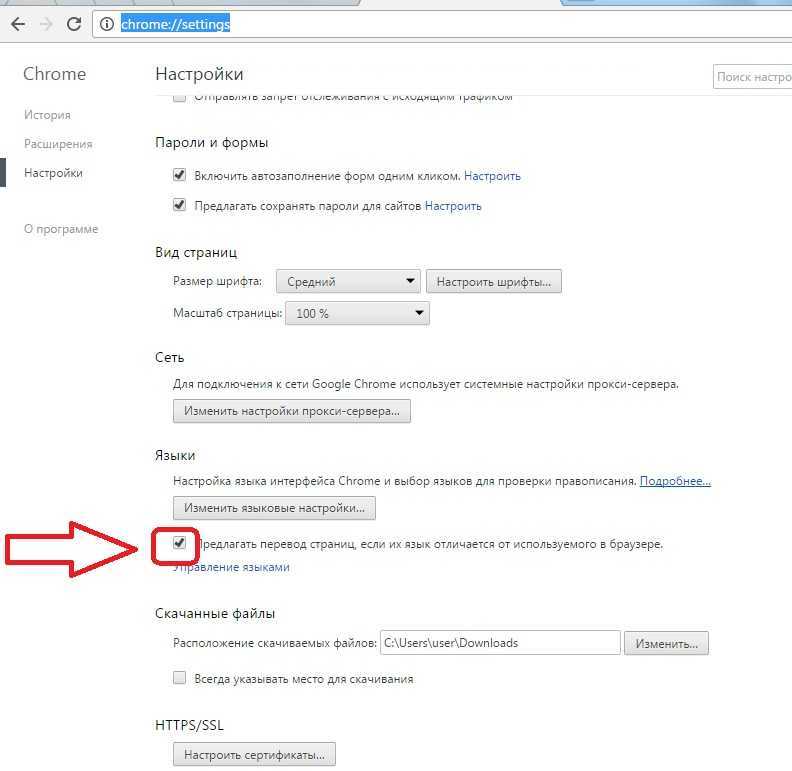Click the browser forward arrow

[46, 24]
